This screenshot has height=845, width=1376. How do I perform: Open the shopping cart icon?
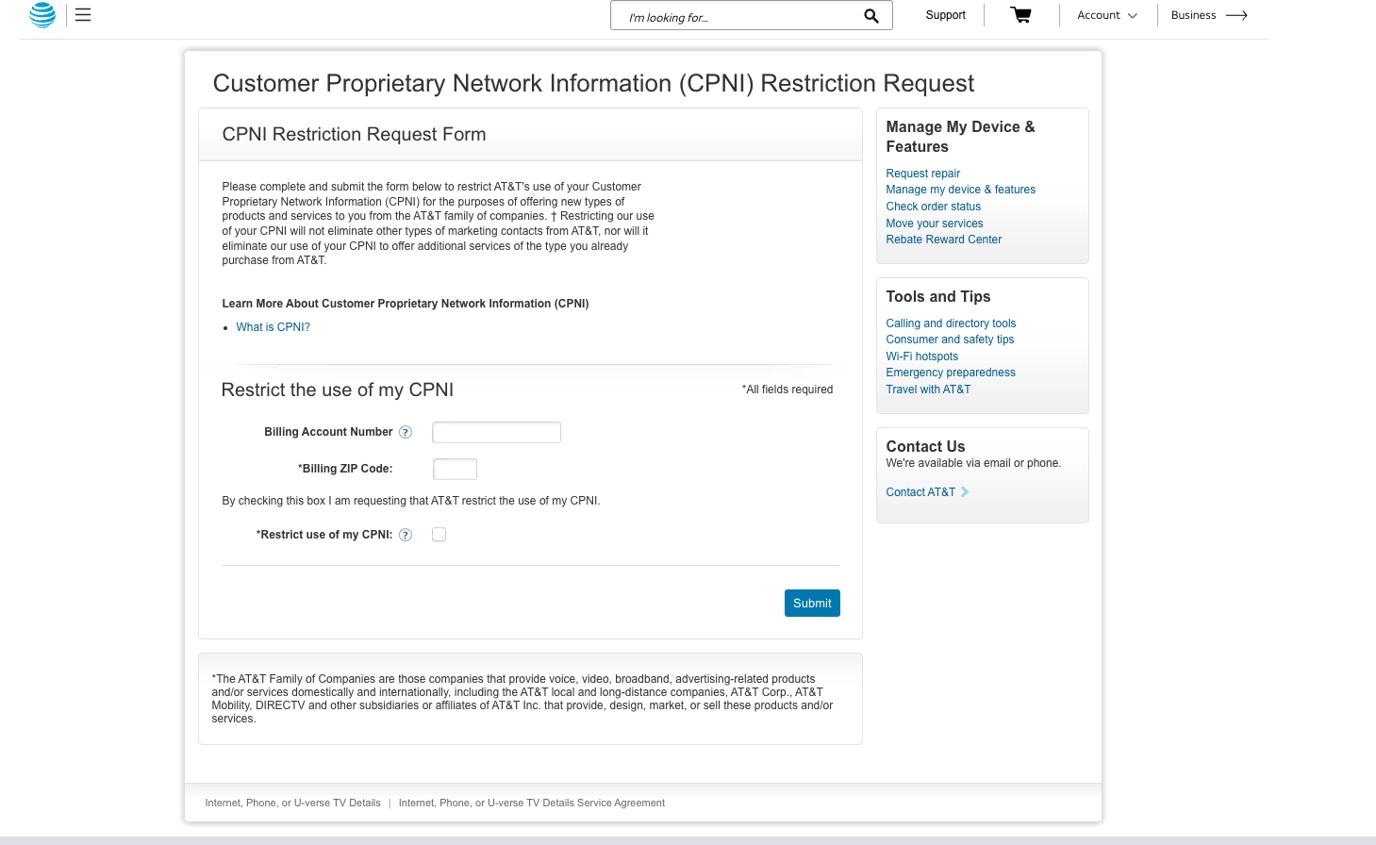1020,15
